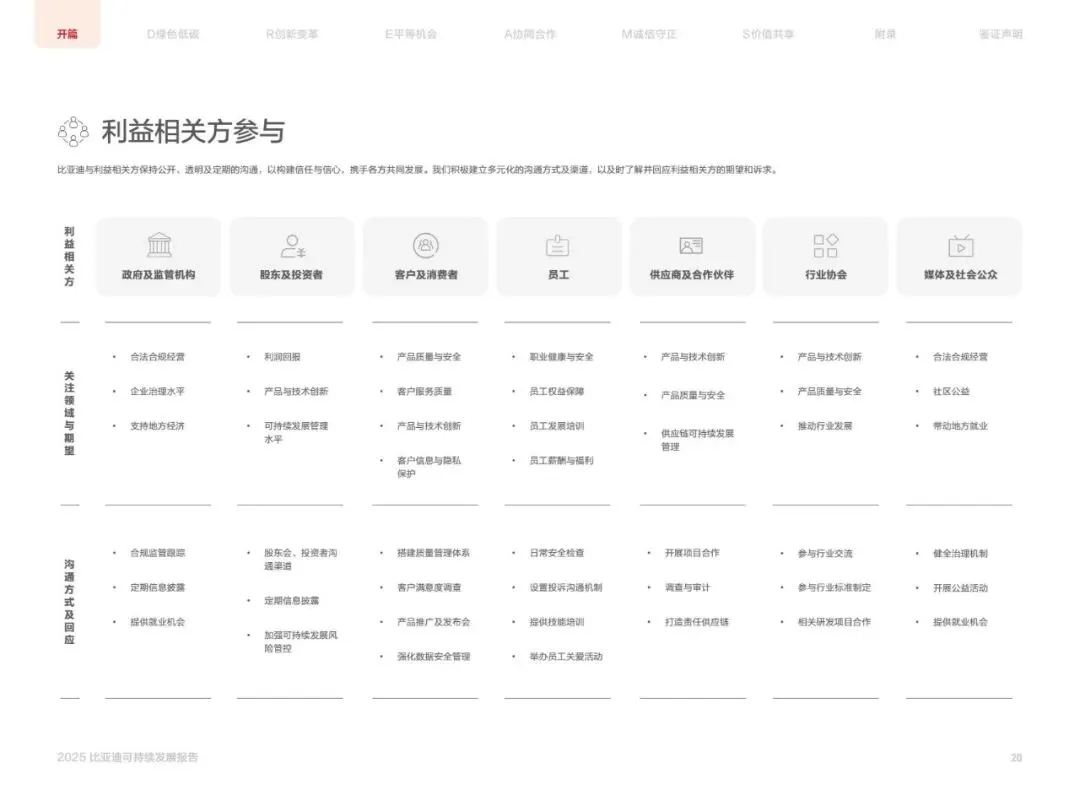Go to the 附录 tab
Viewport: 1080px width, 801px height.
tap(885, 34)
